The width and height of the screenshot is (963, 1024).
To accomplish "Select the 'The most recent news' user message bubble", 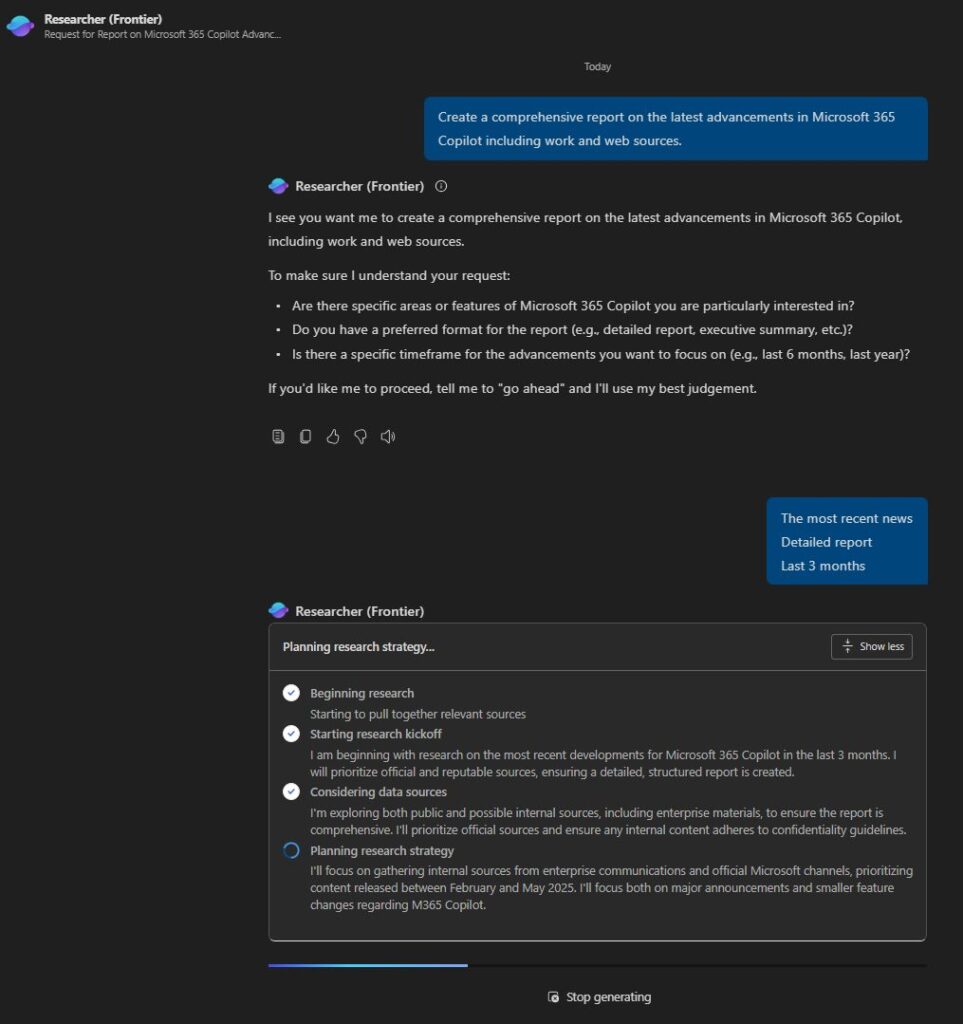I will [x=847, y=541].
